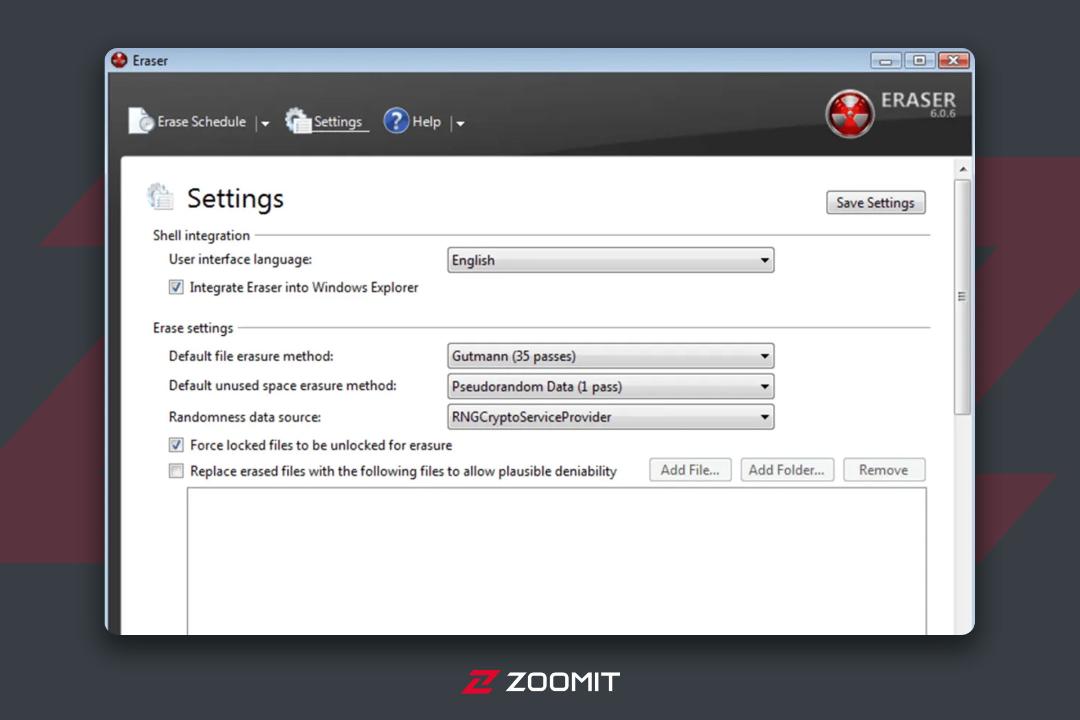Click inside plausible deniability files list box
This screenshot has width=1080, height=720.
(557, 561)
